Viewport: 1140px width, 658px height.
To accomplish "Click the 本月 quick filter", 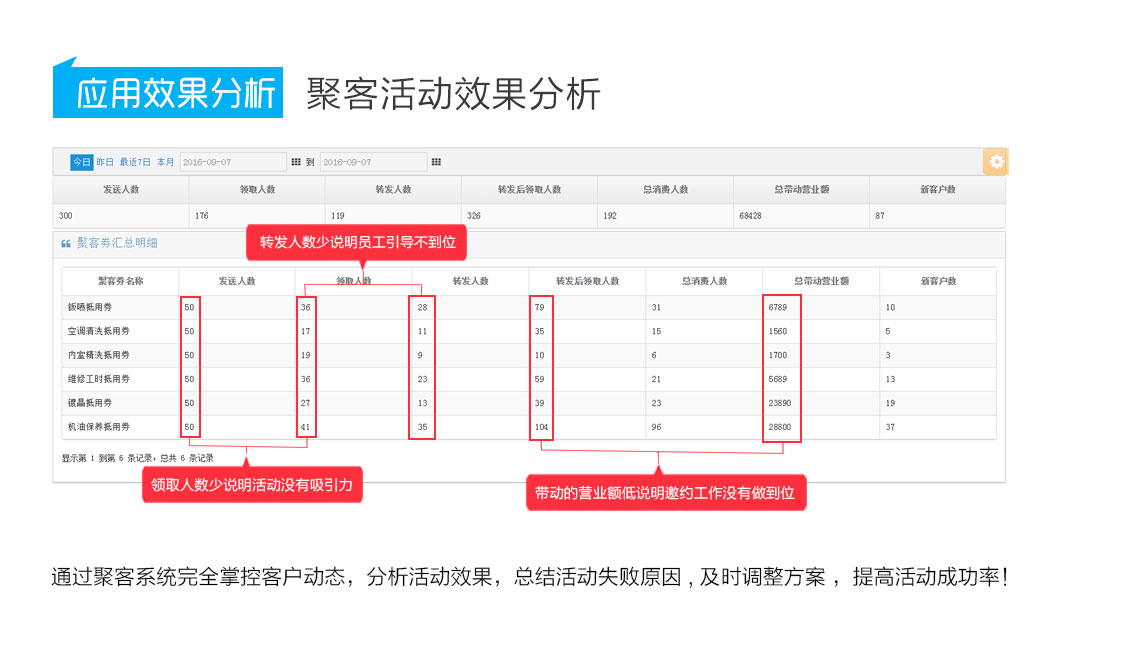I will pos(167,161).
